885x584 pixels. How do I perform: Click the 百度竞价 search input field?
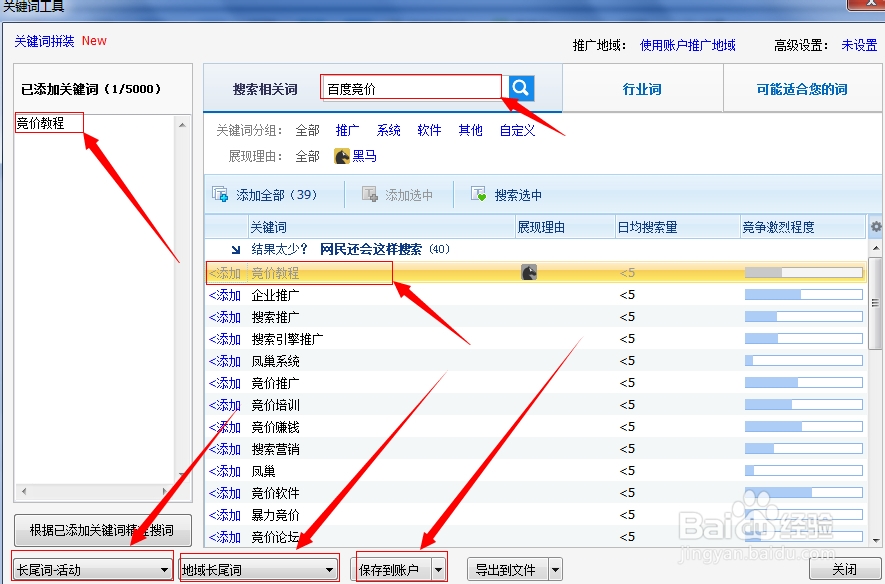(411, 88)
